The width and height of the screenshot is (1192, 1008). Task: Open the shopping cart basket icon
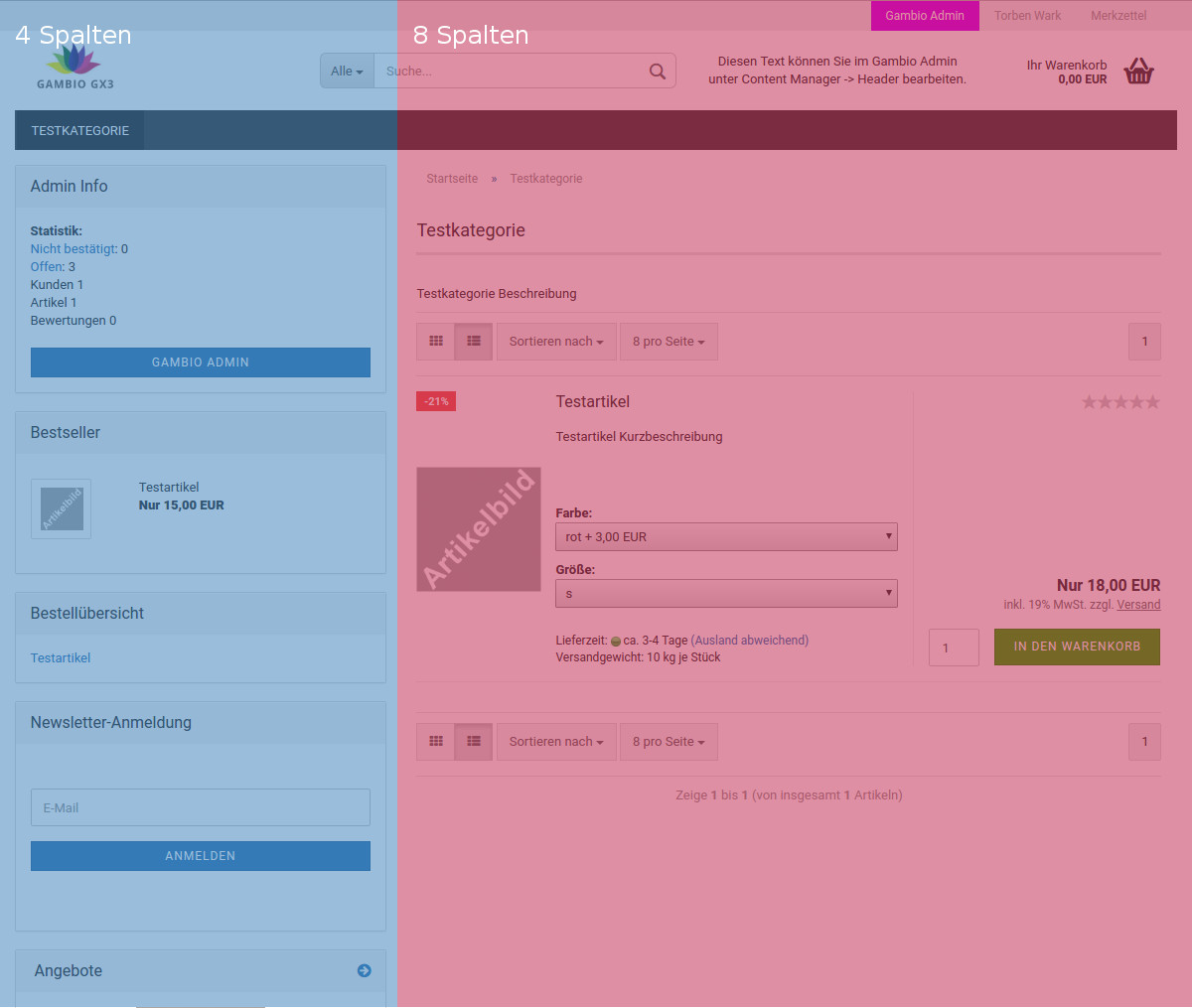click(1138, 72)
